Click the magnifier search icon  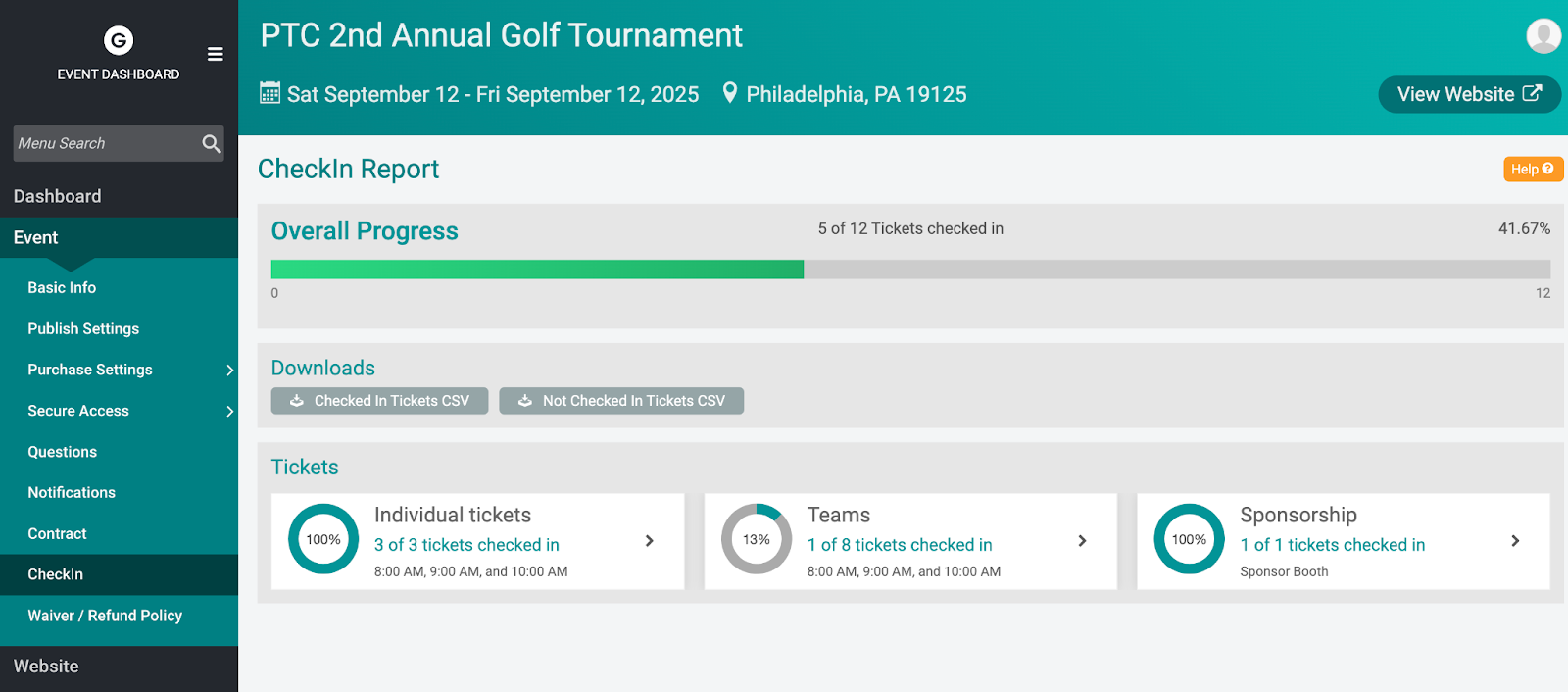coord(211,143)
